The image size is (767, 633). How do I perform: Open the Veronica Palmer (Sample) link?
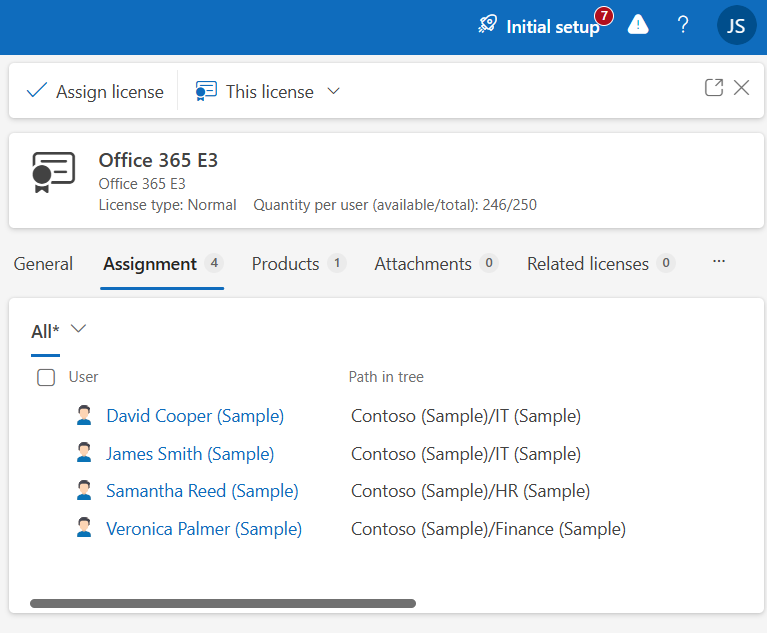click(204, 529)
